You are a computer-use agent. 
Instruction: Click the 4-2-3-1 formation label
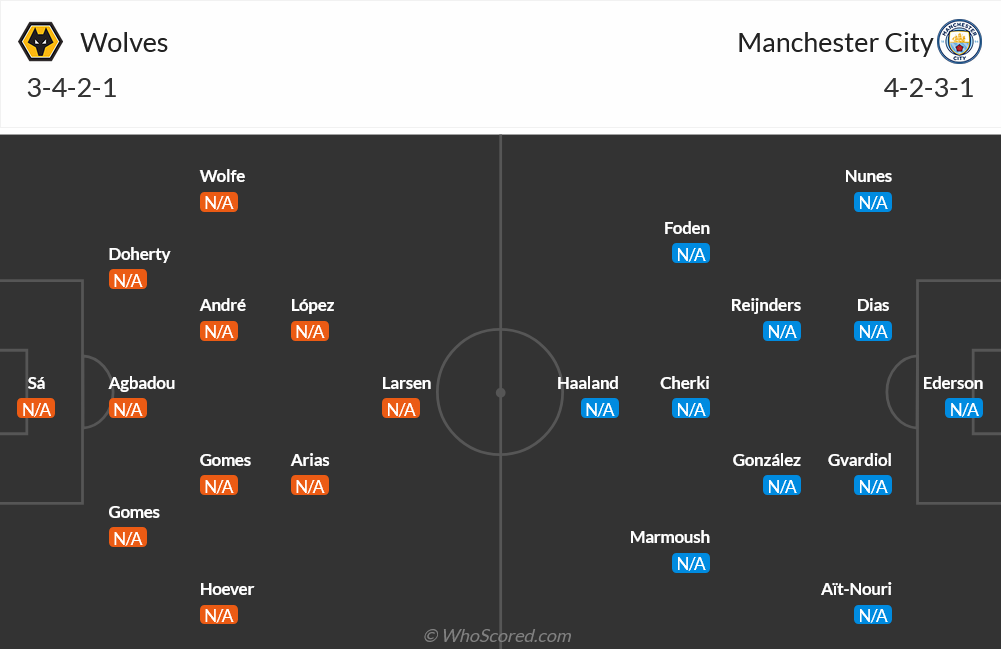click(929, 88)
